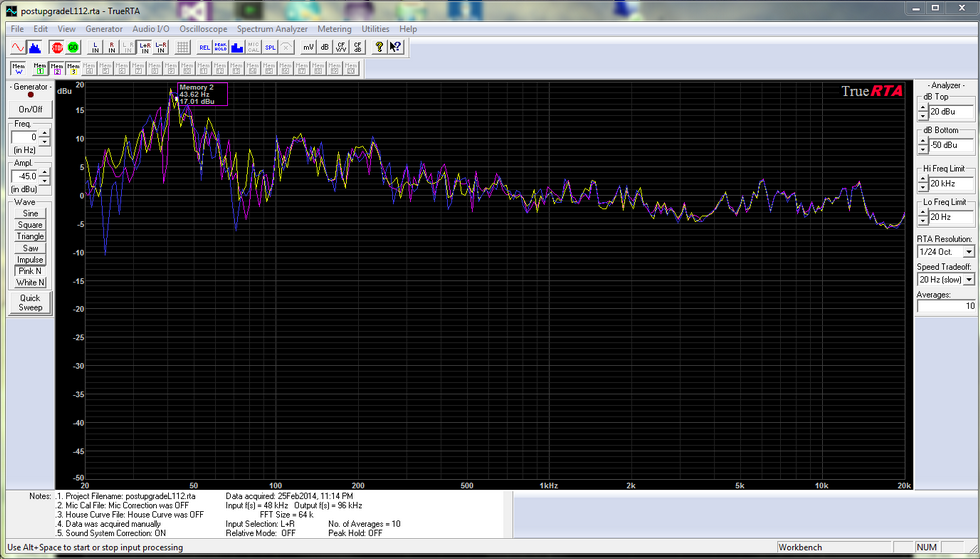This screenshot has width=980, height=559.
Task: Start a Quick Sweep
Action: tap(30, 303)
